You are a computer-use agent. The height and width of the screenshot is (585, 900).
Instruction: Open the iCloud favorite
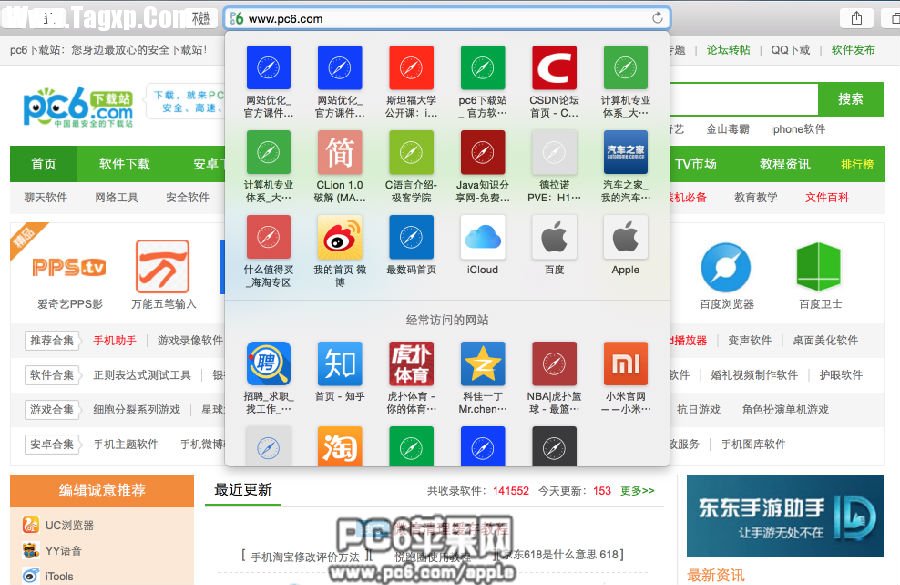click(482, 237)
